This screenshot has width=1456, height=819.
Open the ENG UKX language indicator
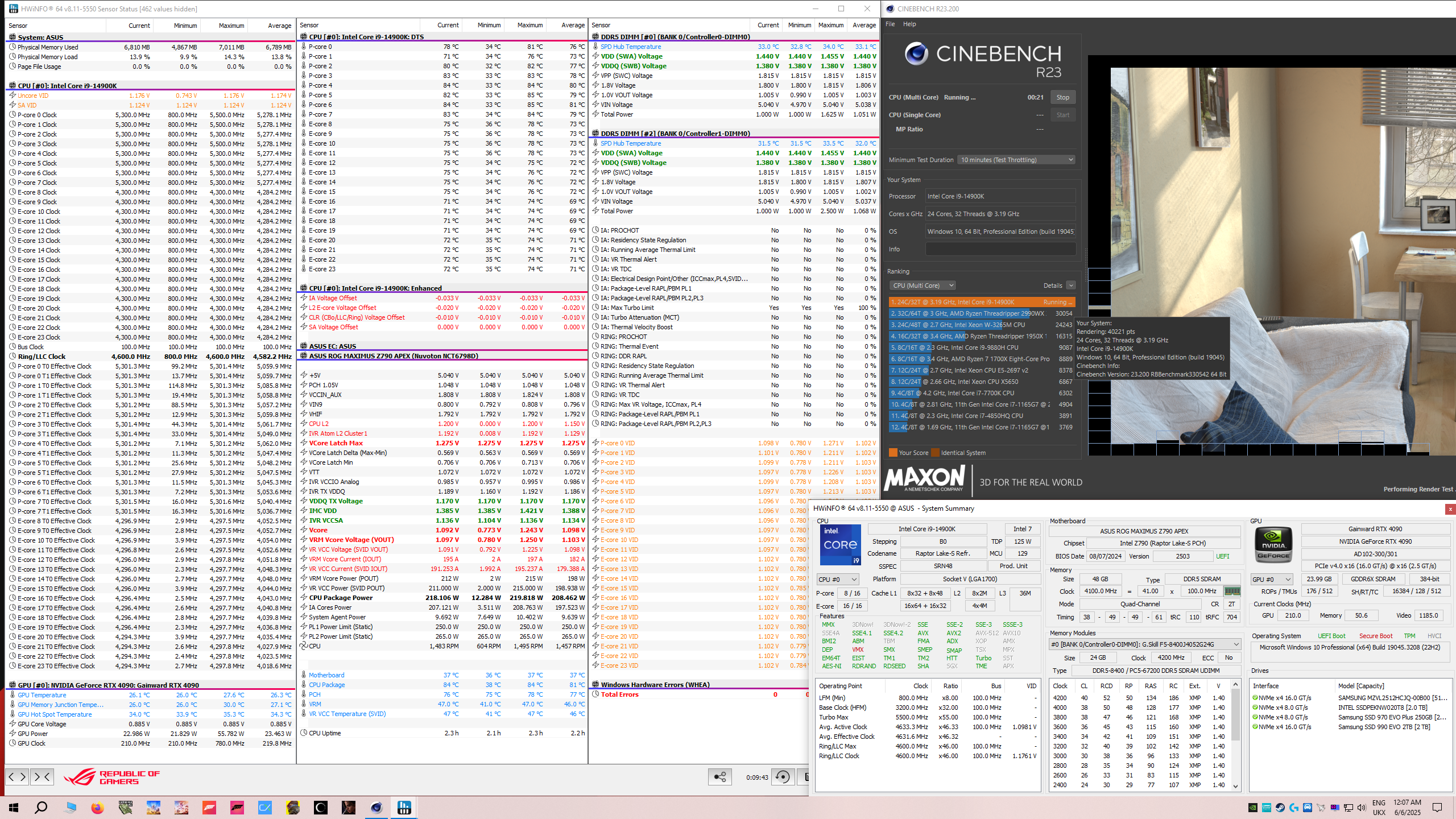(x=1379, y=808)
